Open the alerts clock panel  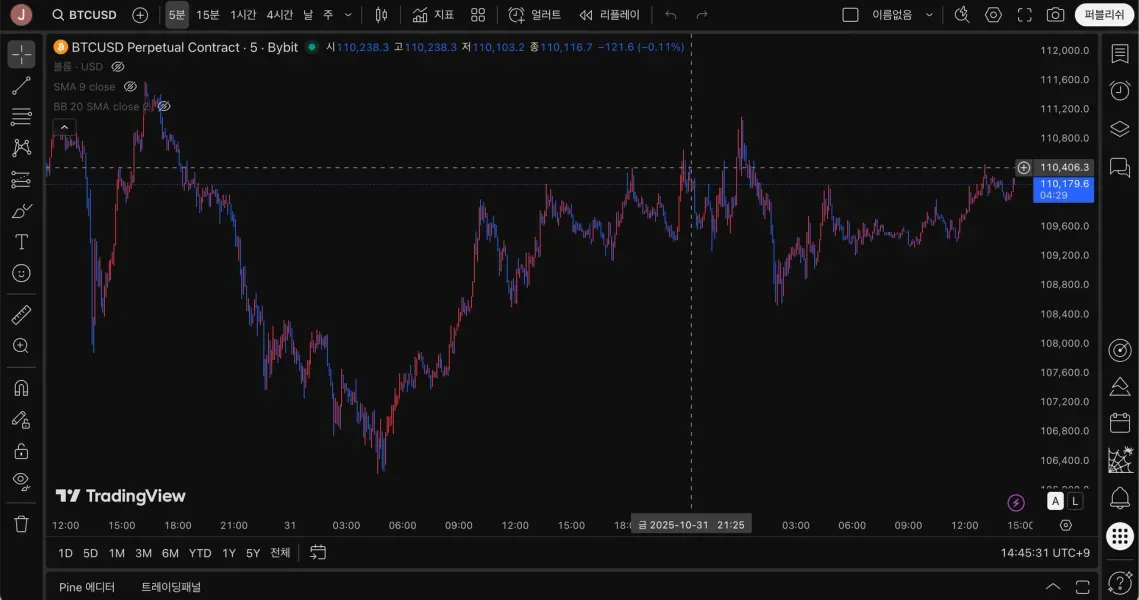(x=1119, y=90)
